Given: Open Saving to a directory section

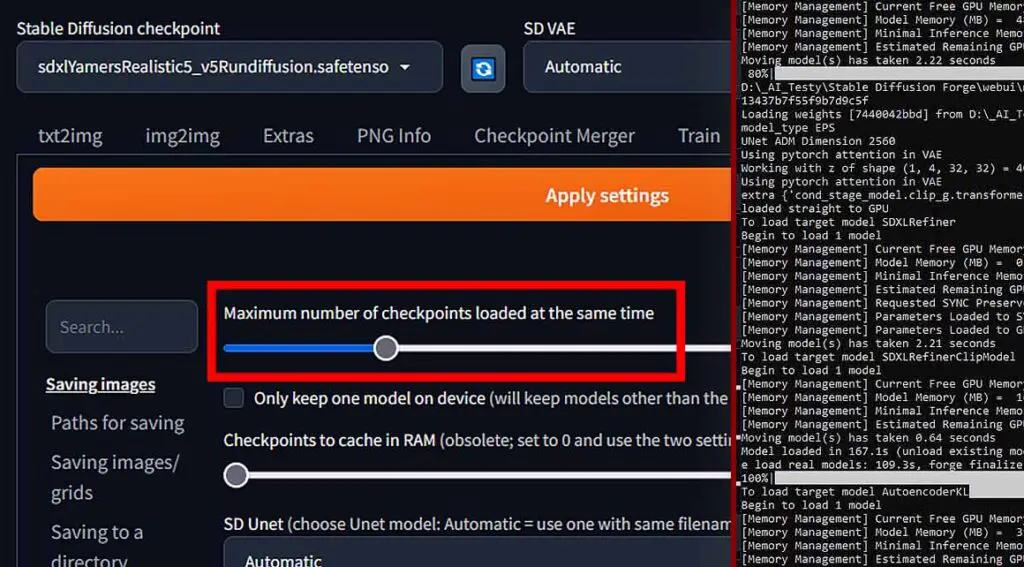Looking at the screenshot, I should (97, 546).
